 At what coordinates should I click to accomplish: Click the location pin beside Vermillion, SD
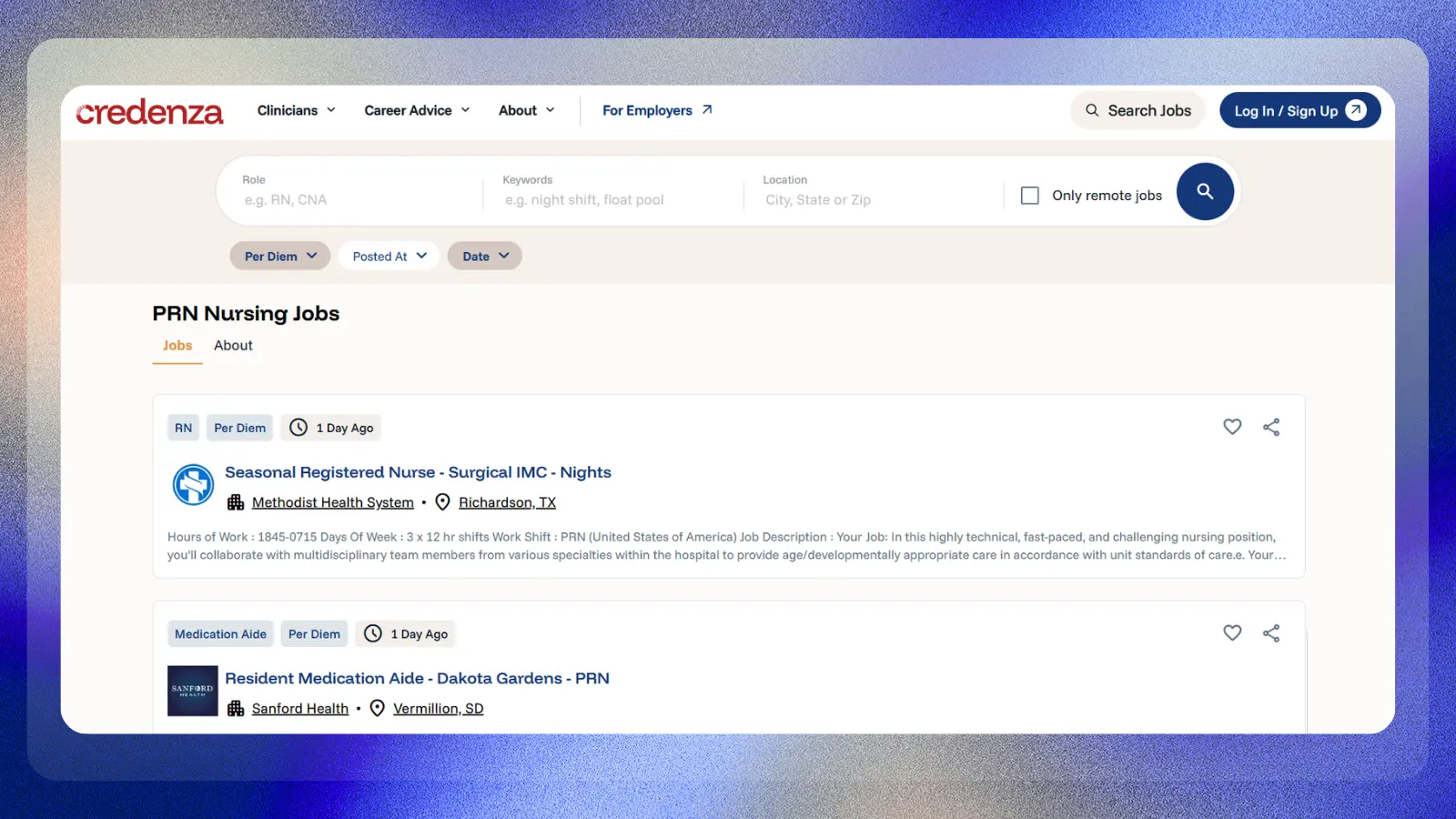coord(378,708)
